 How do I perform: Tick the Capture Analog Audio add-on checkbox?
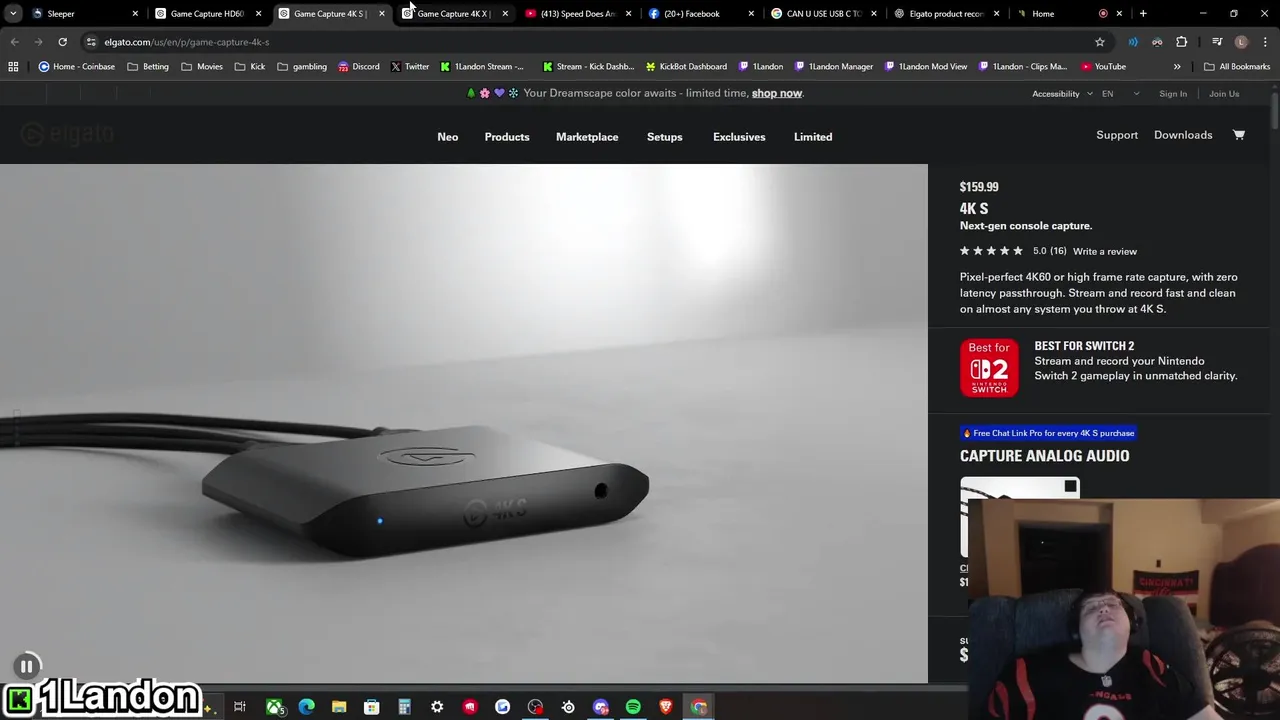[1070, 486]
